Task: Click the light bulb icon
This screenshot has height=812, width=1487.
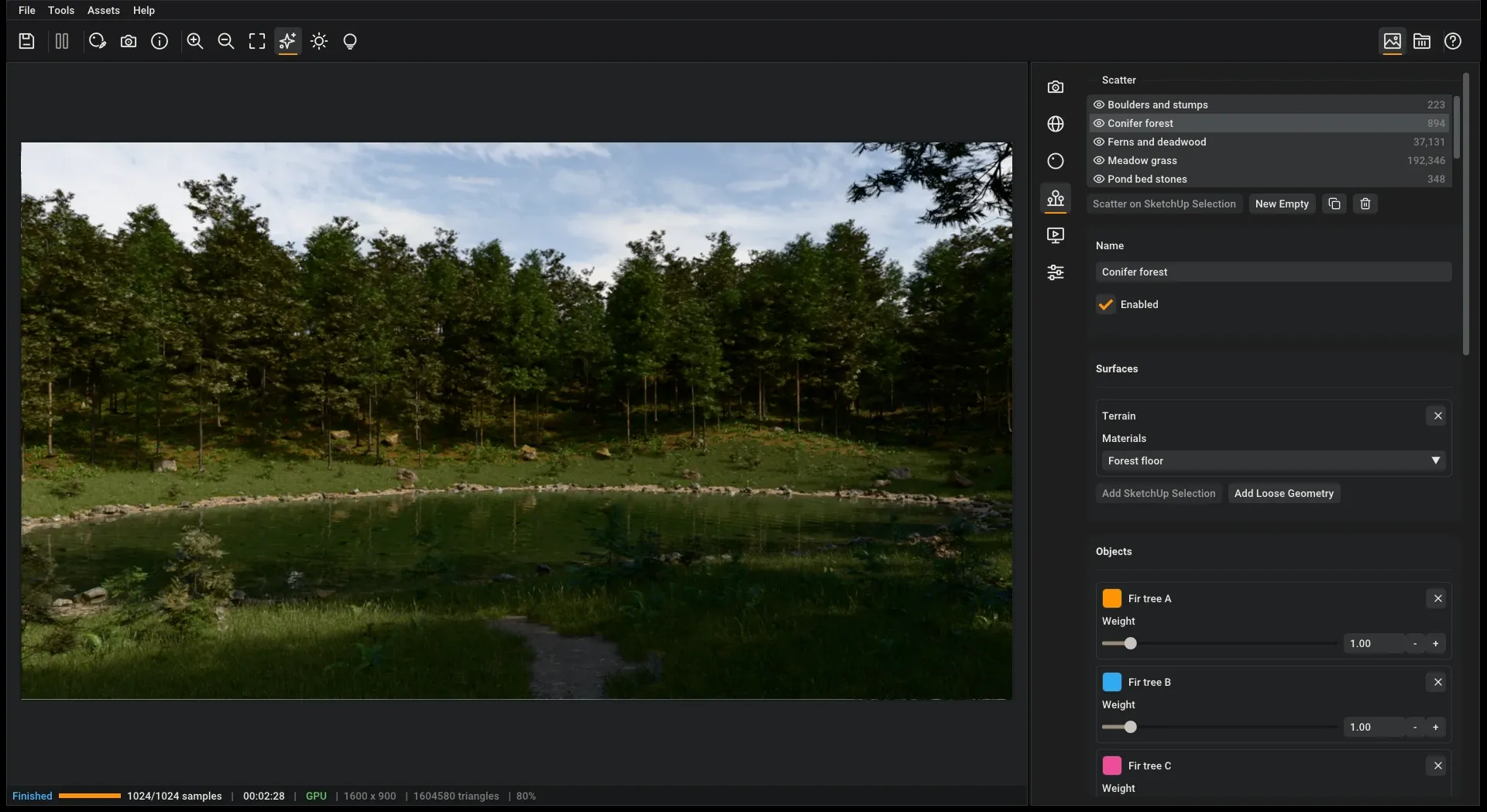Action: (x=350, y=41)
